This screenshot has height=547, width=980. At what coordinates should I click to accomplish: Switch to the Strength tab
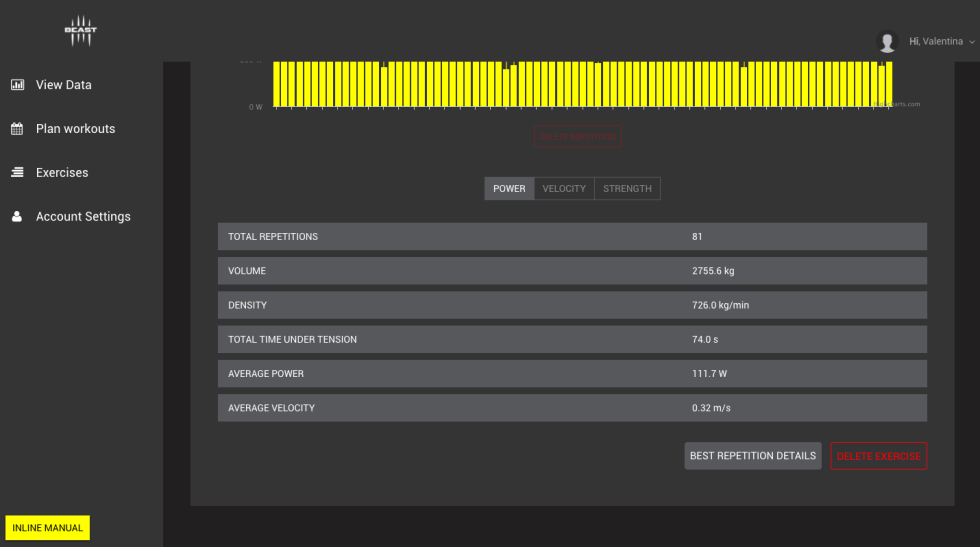click(627, 189)
